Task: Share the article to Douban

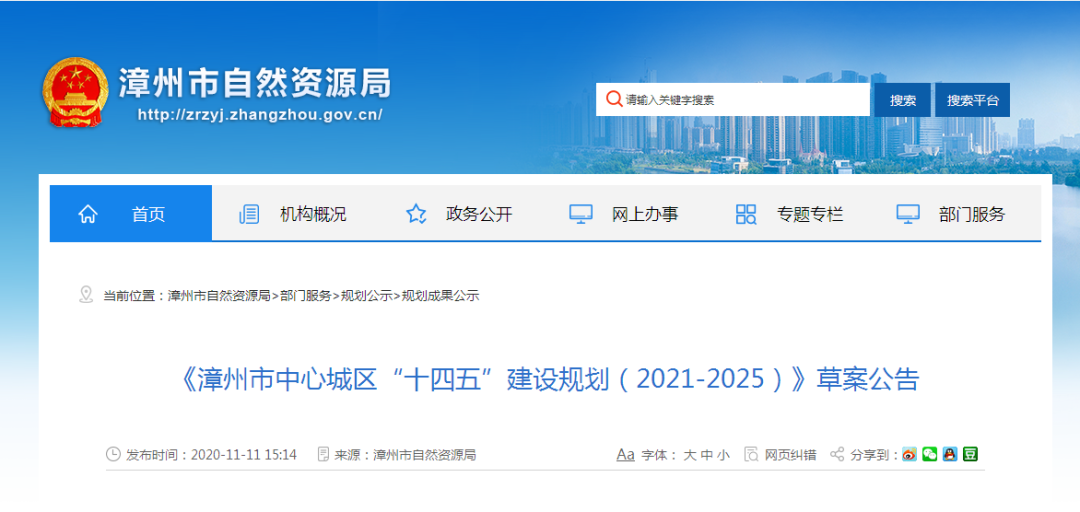Action: tap(970, 454)
